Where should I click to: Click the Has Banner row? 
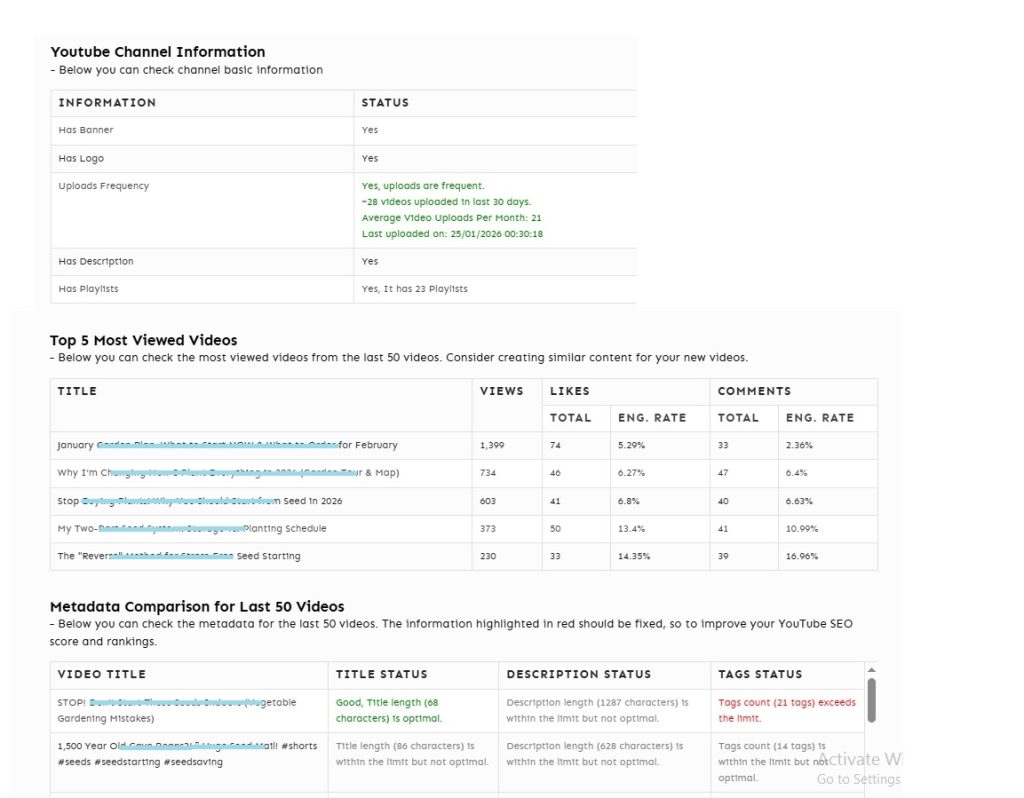pos(200,130)
